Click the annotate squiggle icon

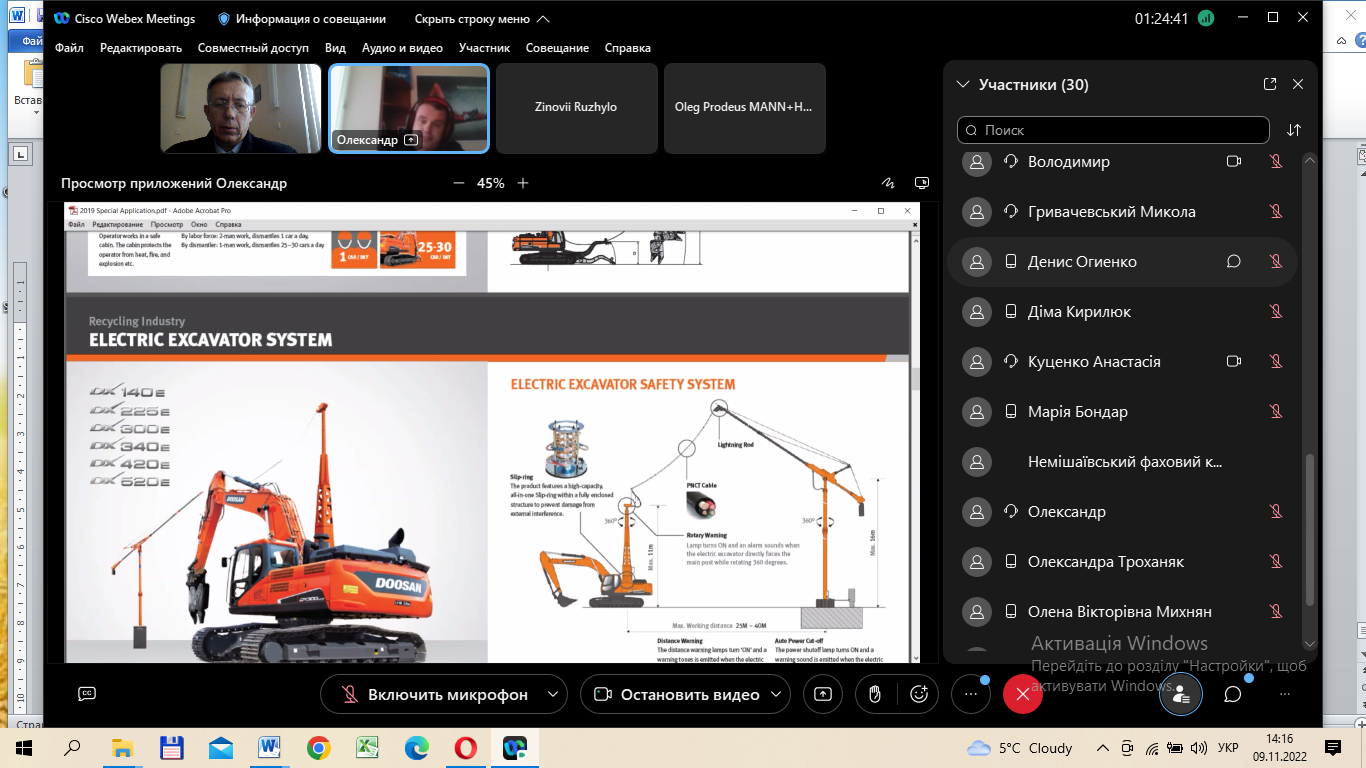[887, 183]
